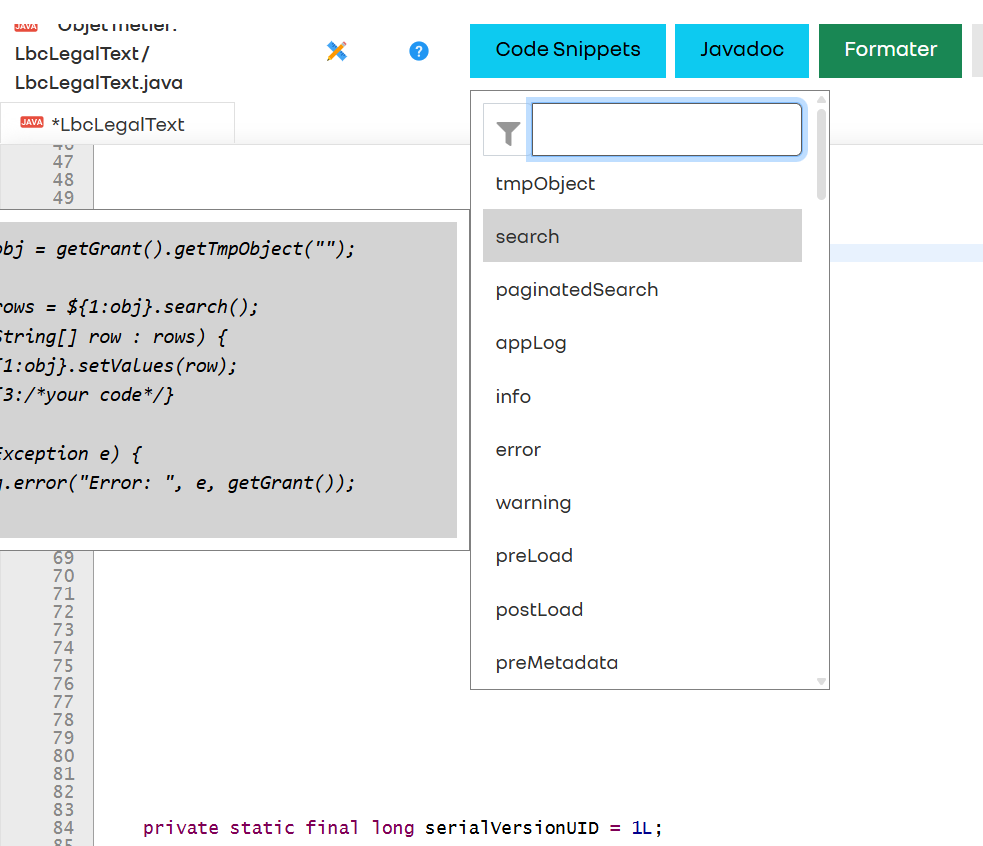
Task: Choose the preMetadata snippet
Action: click(x=556, y=662)
